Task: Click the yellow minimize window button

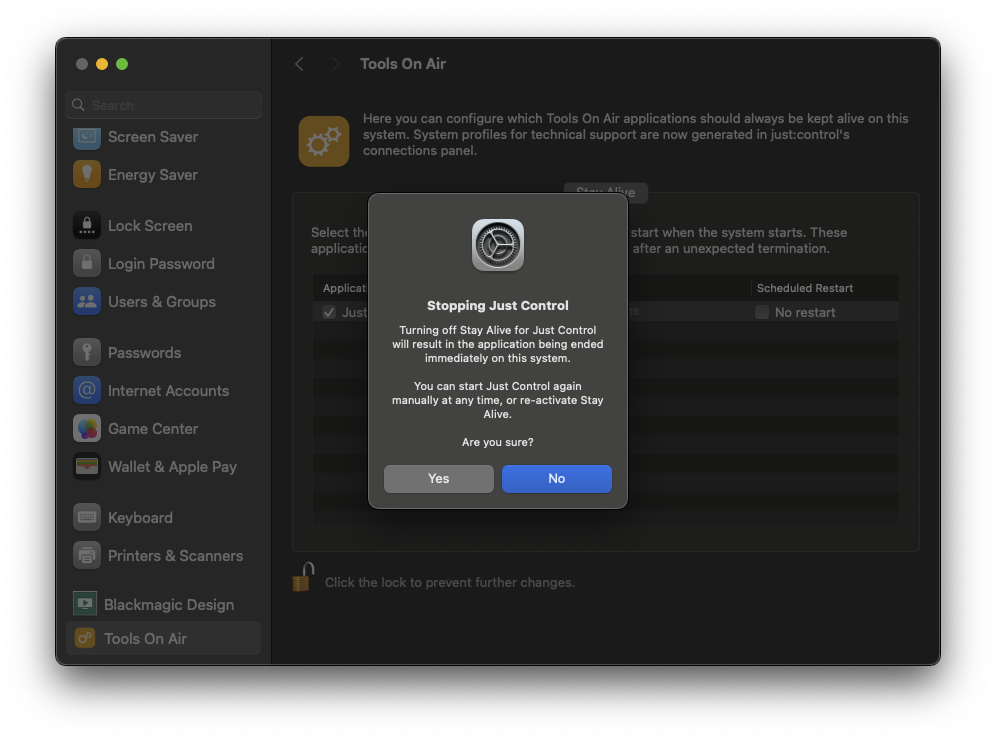Action: [x=102, y=64]
